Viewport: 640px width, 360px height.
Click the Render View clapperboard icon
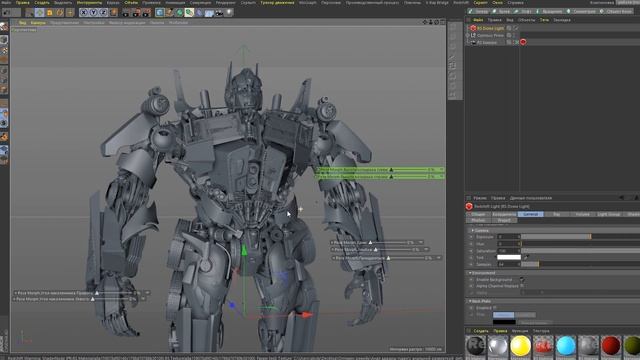(x=126, y=13)
